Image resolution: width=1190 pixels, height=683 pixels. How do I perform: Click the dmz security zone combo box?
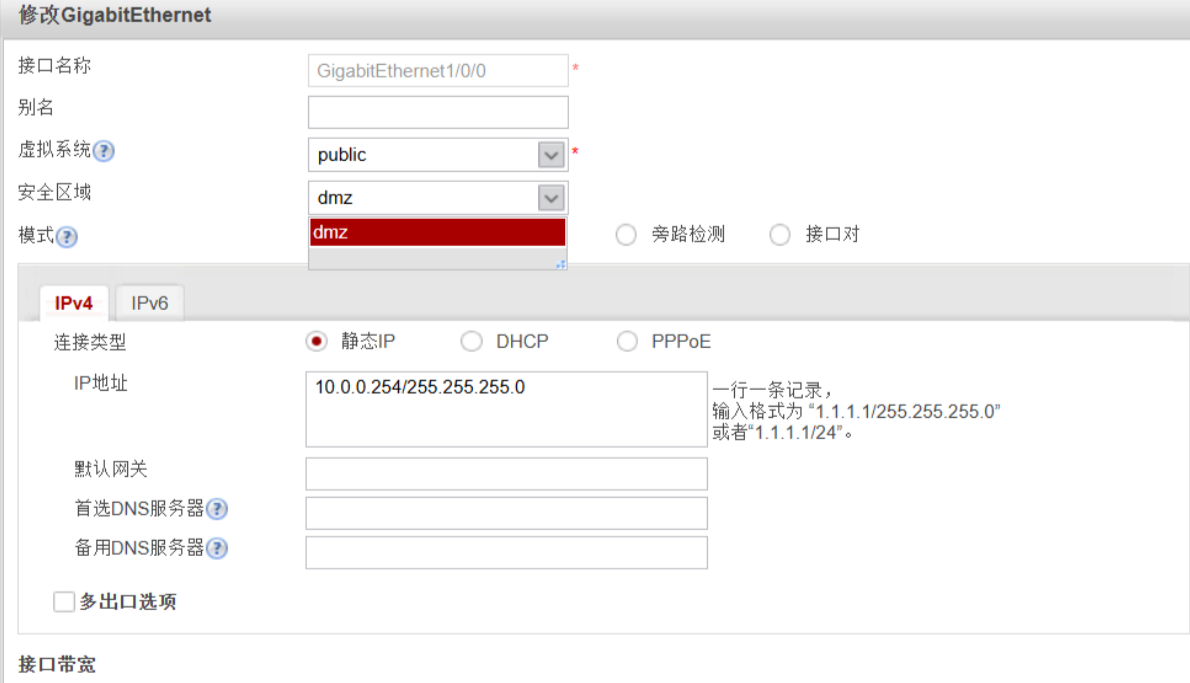438,198
